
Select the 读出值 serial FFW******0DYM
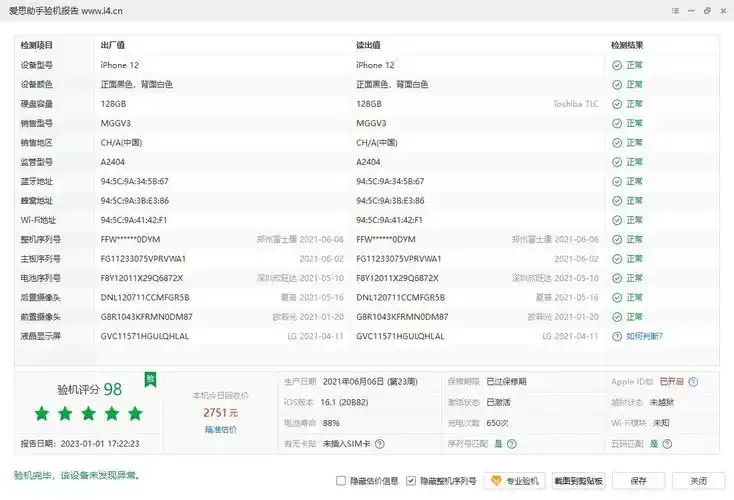click(386, 239)
